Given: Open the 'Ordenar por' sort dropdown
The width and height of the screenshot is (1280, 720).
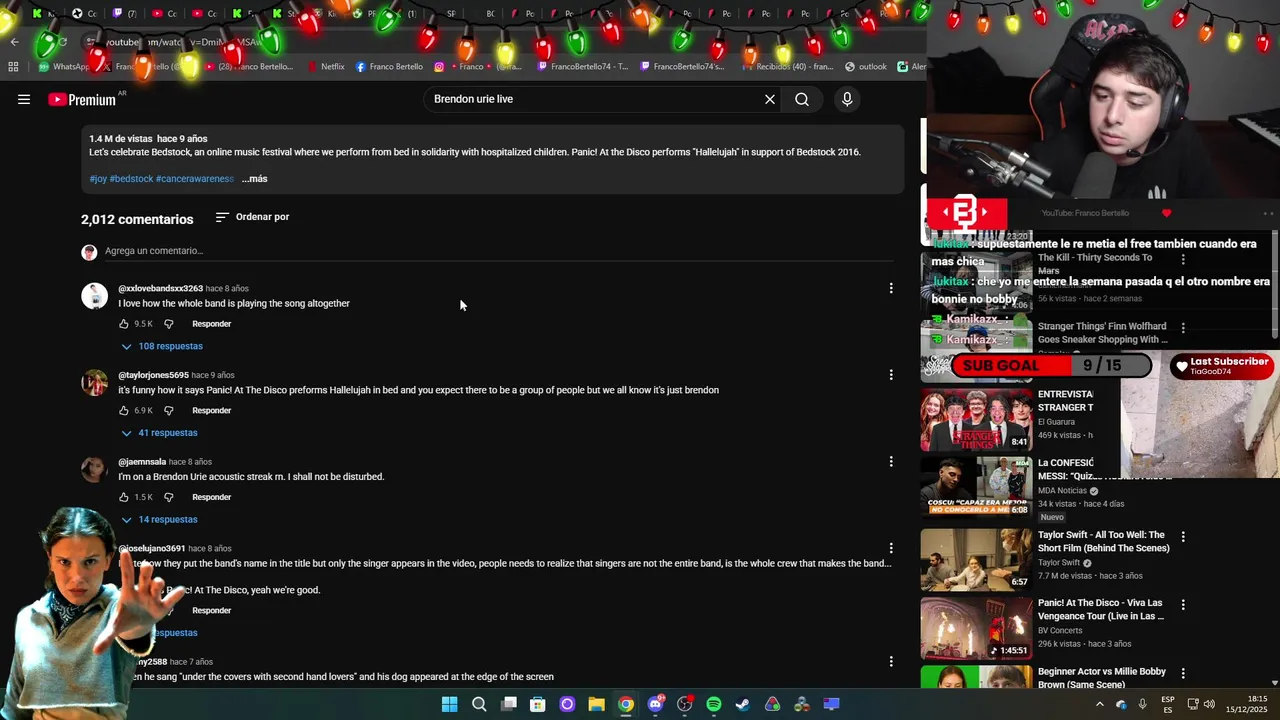Looking at the screenshot, I should 252,217.
